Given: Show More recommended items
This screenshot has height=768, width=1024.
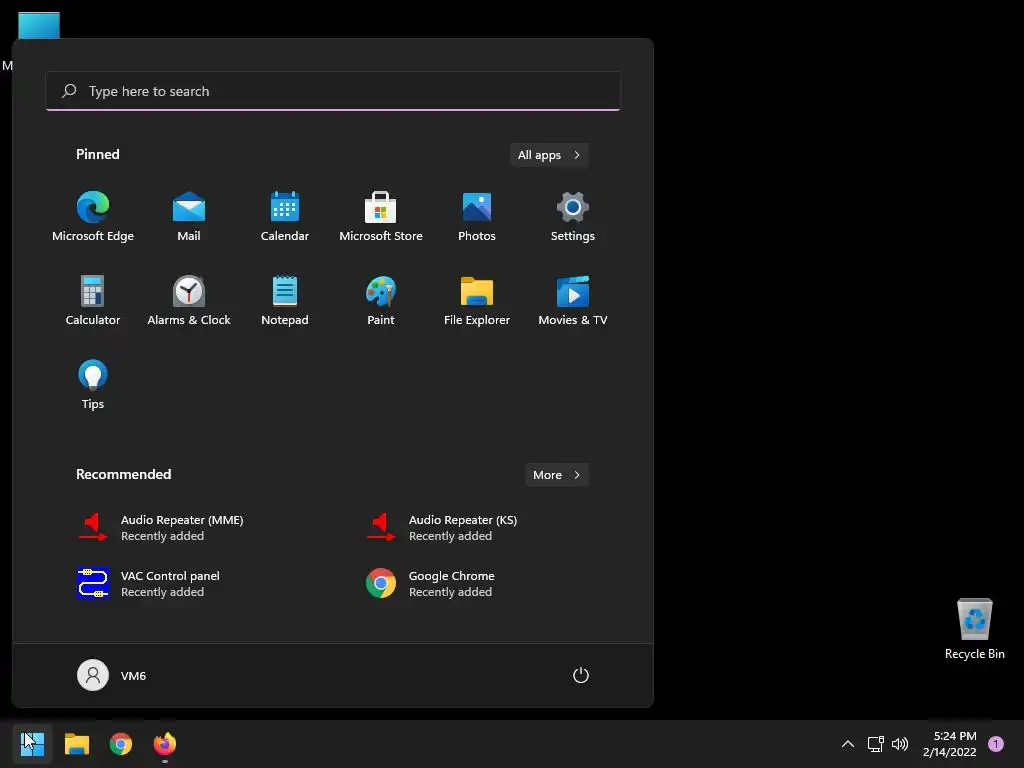Looking at the screenshot, I should (557, 475).
